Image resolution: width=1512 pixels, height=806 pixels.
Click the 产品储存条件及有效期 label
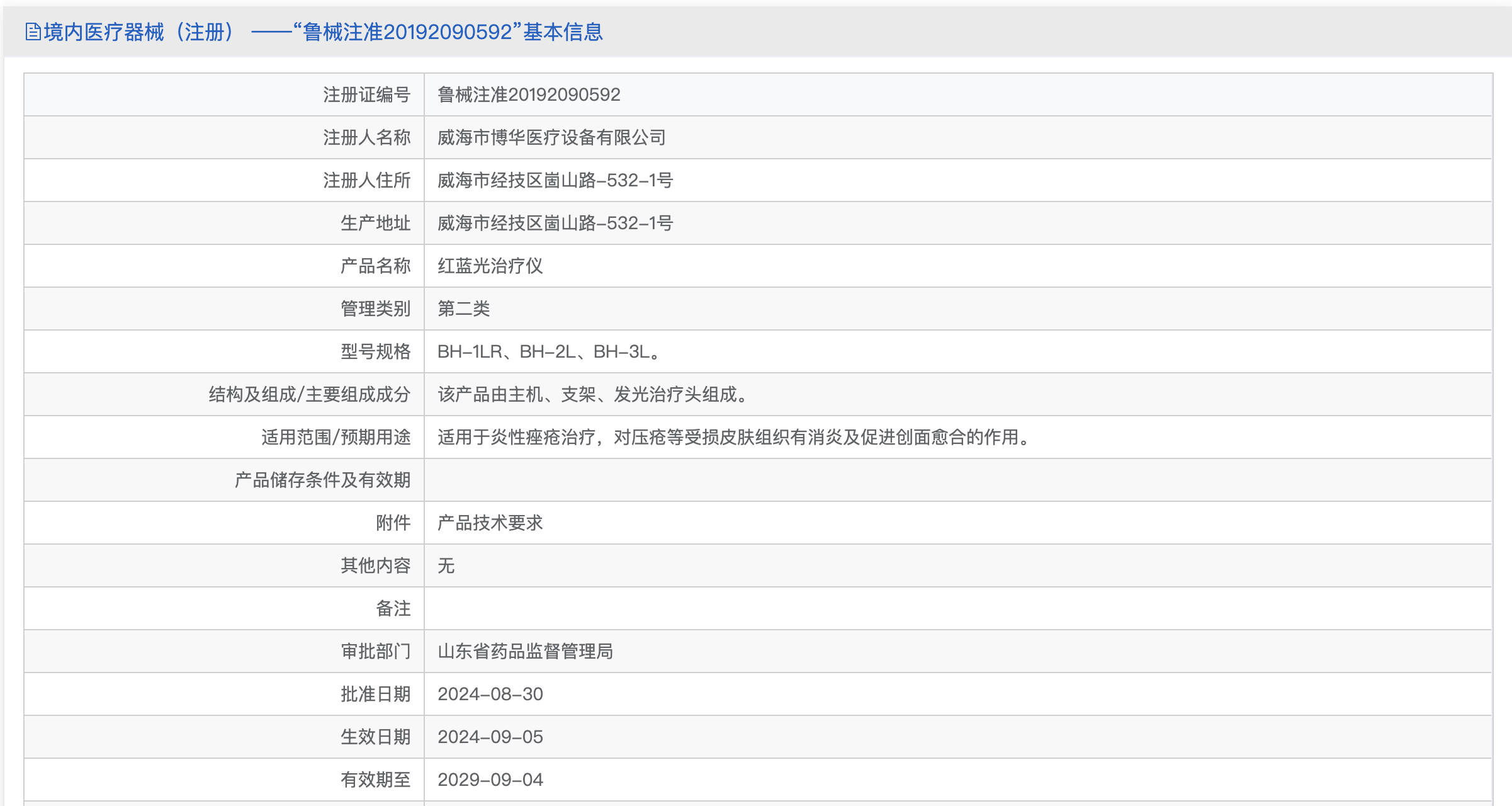click(322, 480)
